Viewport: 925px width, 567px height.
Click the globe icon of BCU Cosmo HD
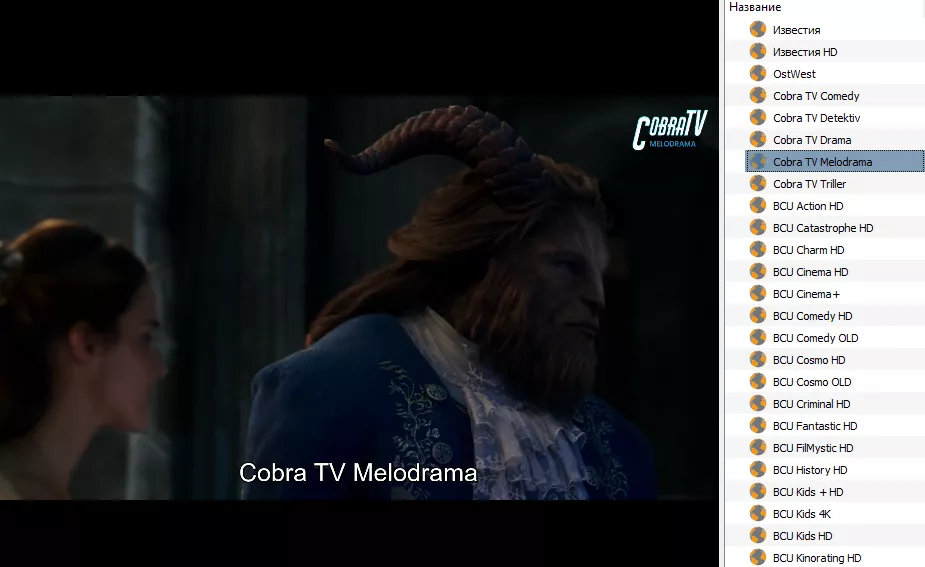click(x=757, y=360)
